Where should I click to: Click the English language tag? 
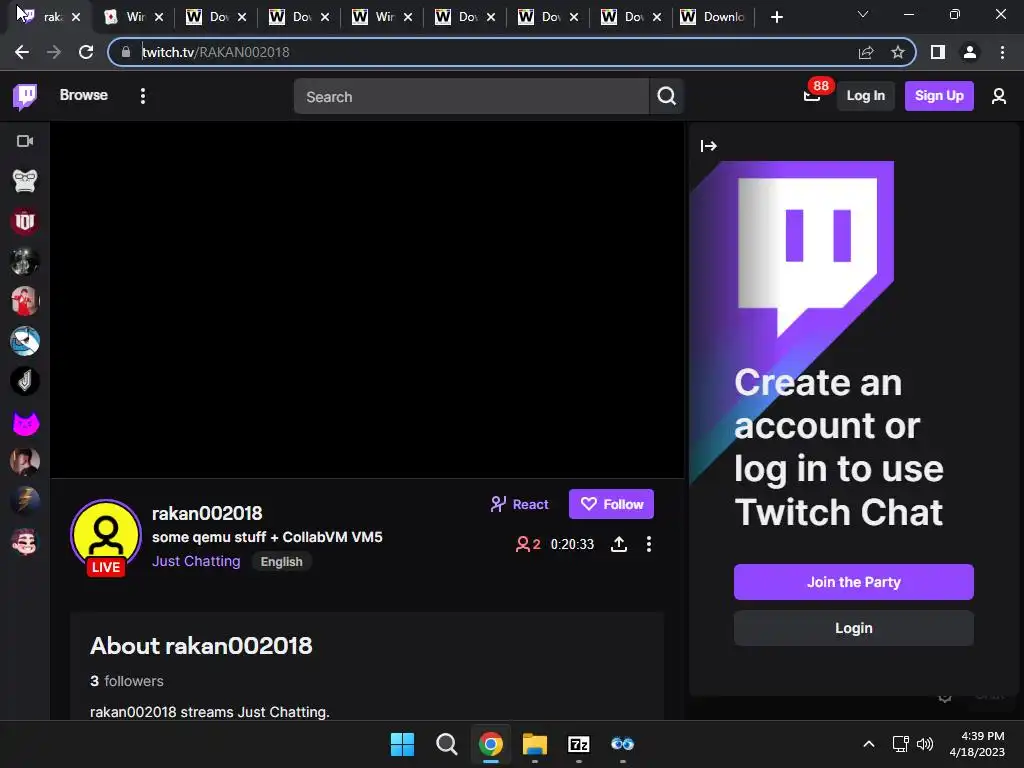click(281, 562)
